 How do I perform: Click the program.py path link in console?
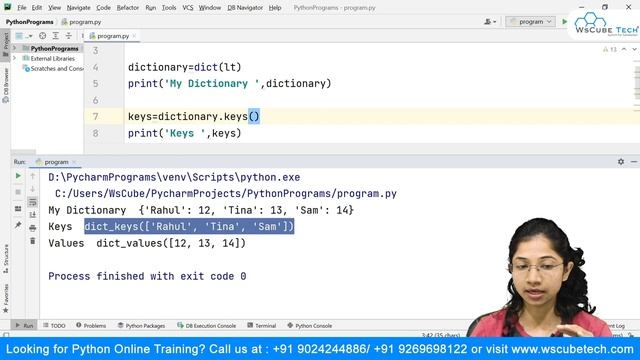[x=226, y=194]
